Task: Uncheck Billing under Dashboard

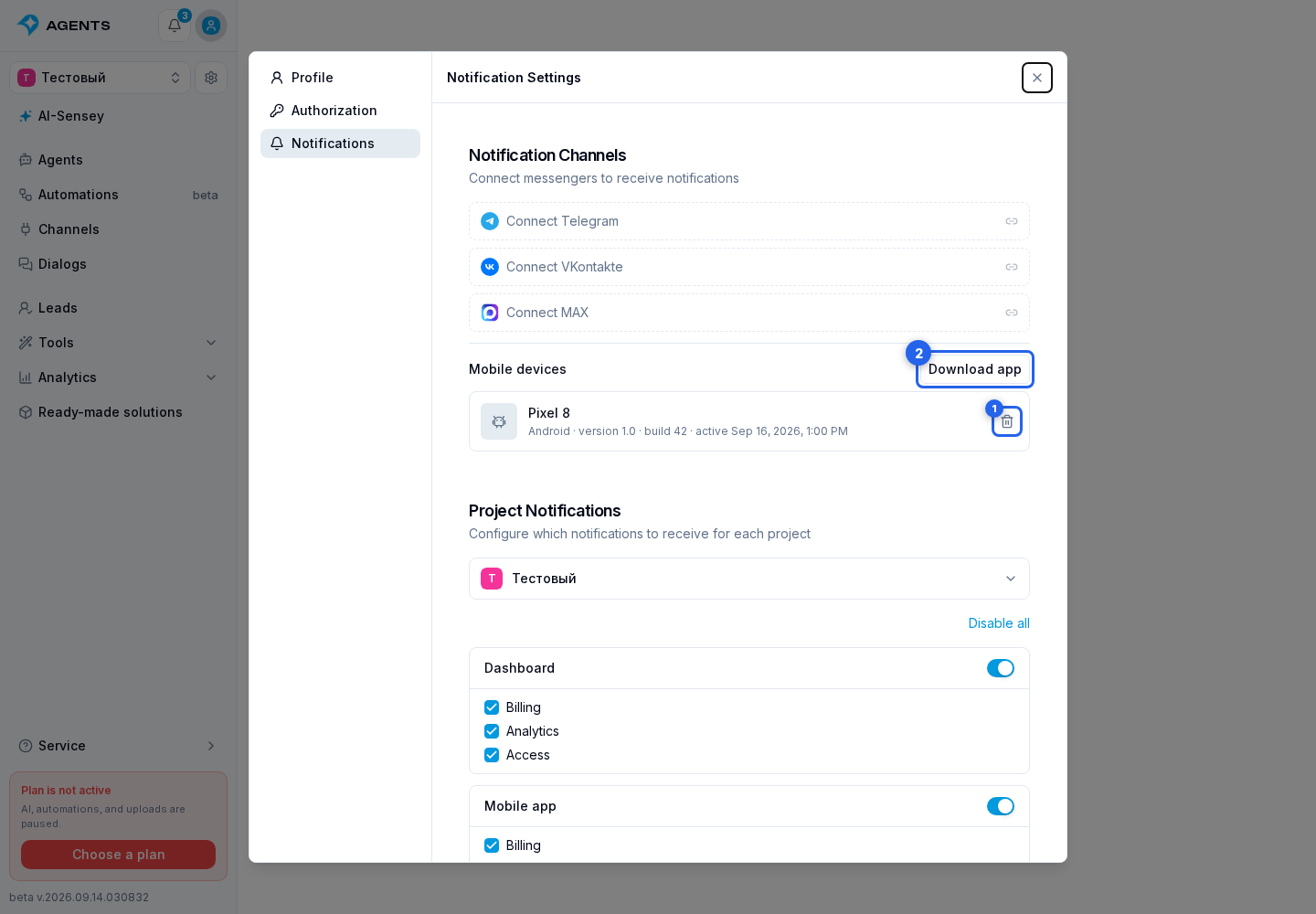Action: 492,707
